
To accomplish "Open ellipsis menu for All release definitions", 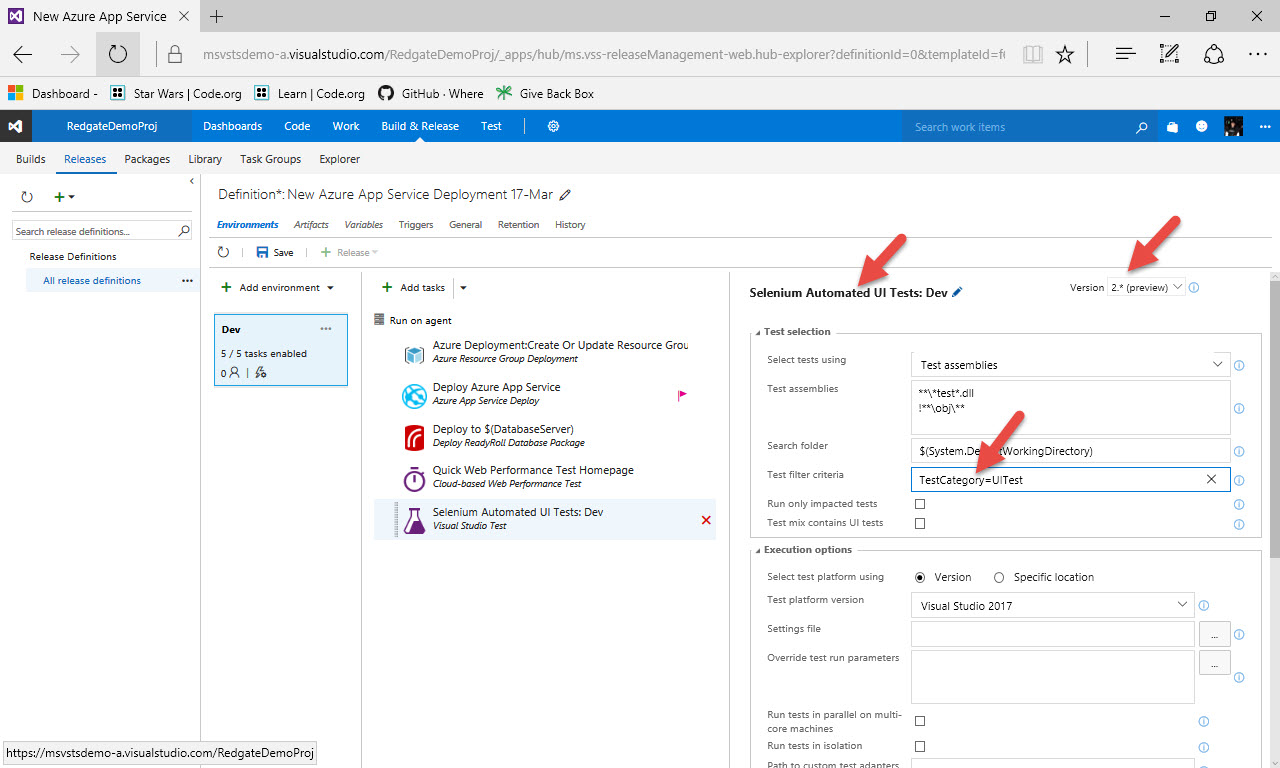I will click(x=187, y=281).
